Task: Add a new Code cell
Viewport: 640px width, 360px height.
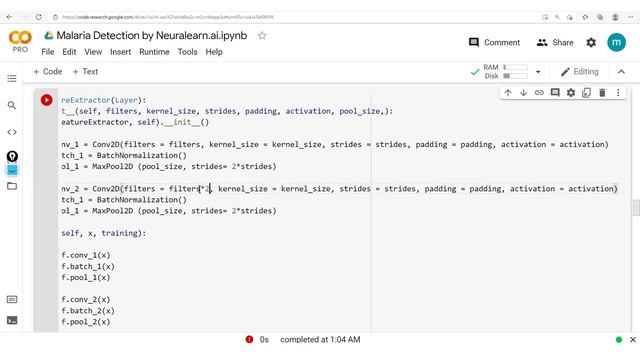Action: click(x=48, y=72)
